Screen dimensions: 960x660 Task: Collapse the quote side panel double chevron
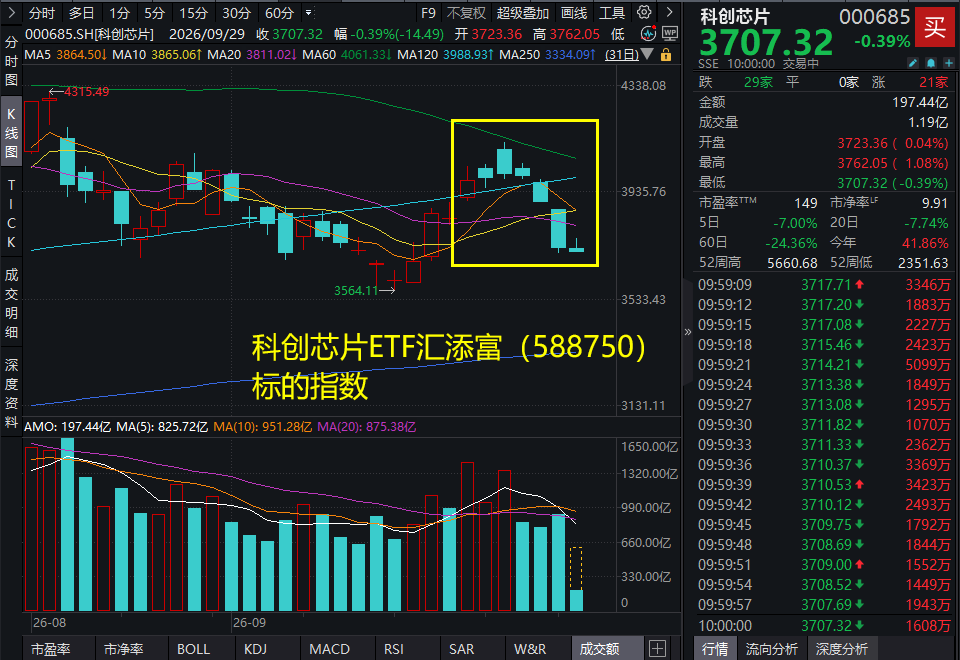coord(688,332)
